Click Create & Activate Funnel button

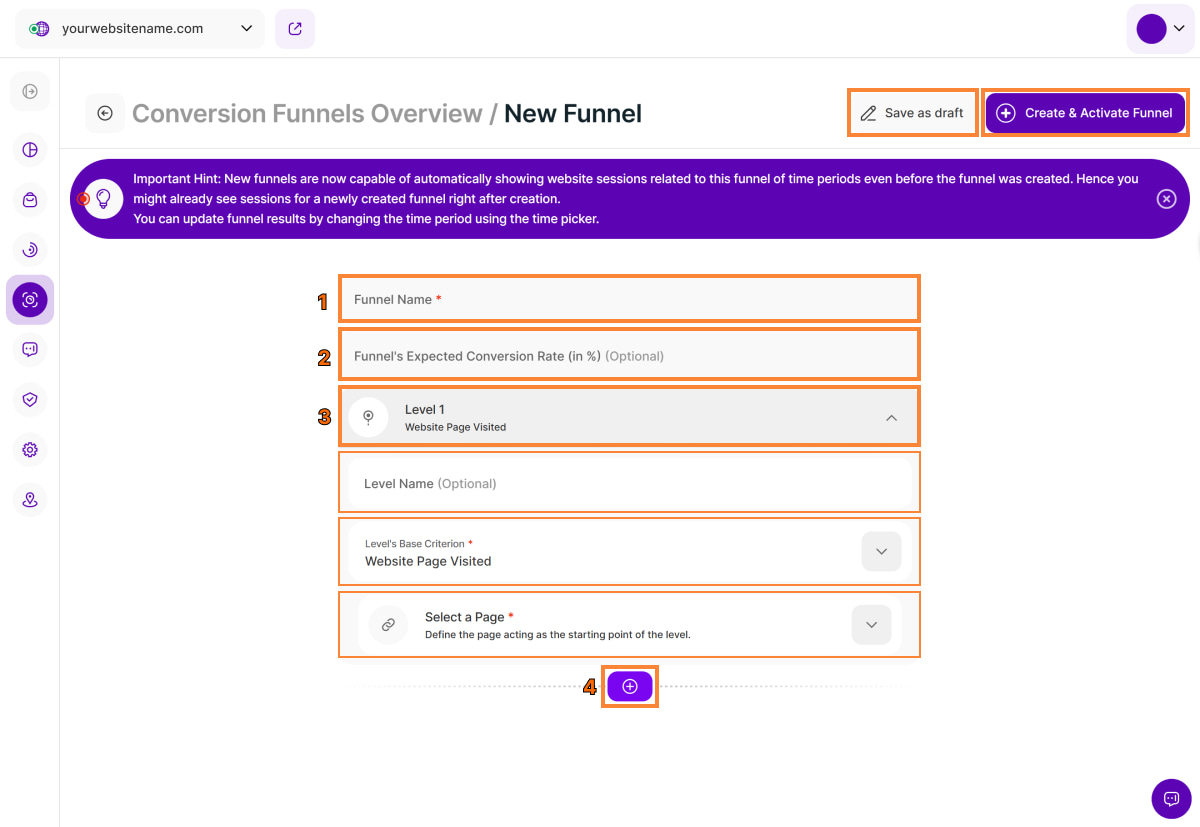point(1086,113)
